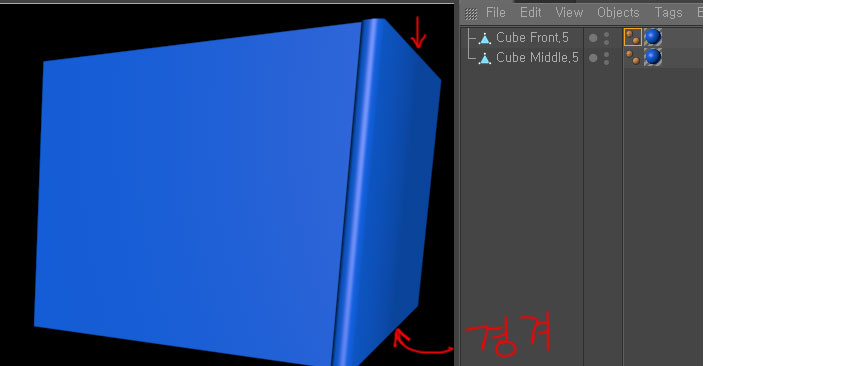Open the File menu
This screenshot has width=856, height=366.
point(496,13)
